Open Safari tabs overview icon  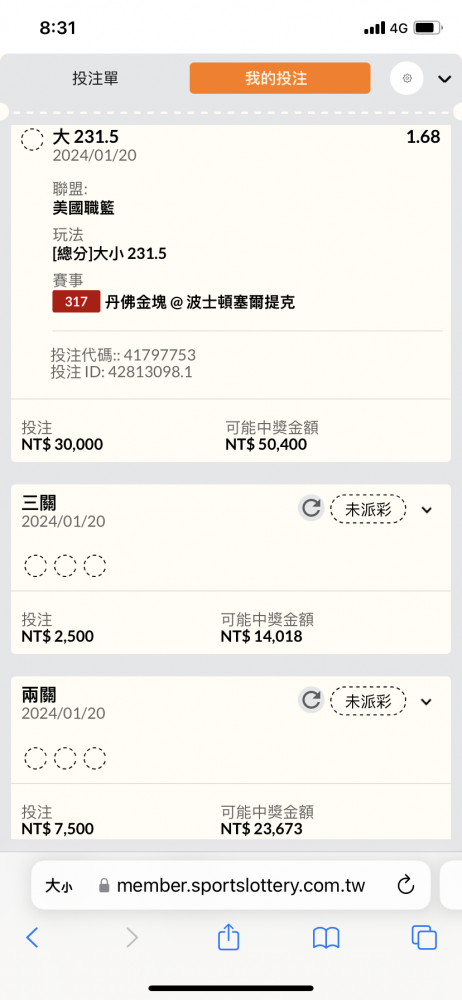[x=424, y=938]
